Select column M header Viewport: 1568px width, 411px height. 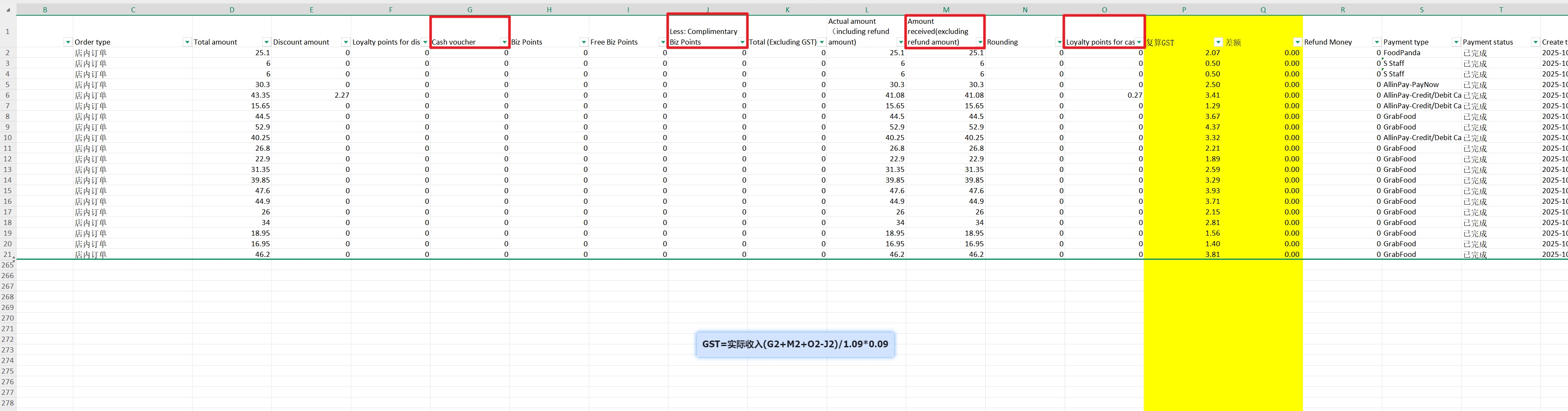[945, 10]
